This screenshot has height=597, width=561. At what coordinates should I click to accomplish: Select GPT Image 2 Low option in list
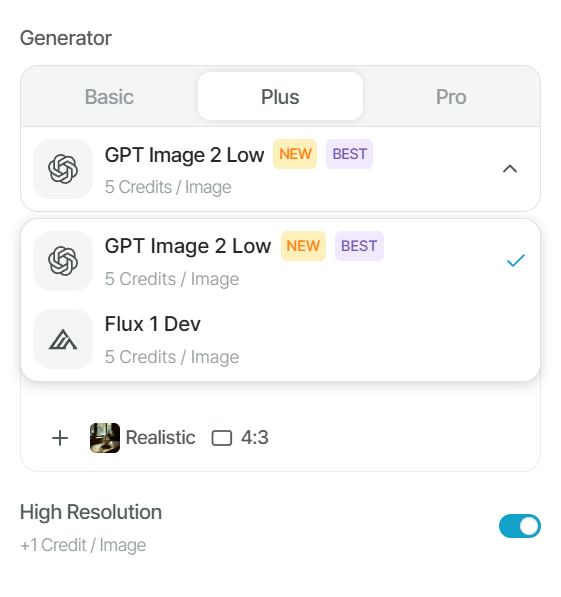[280, 261]
